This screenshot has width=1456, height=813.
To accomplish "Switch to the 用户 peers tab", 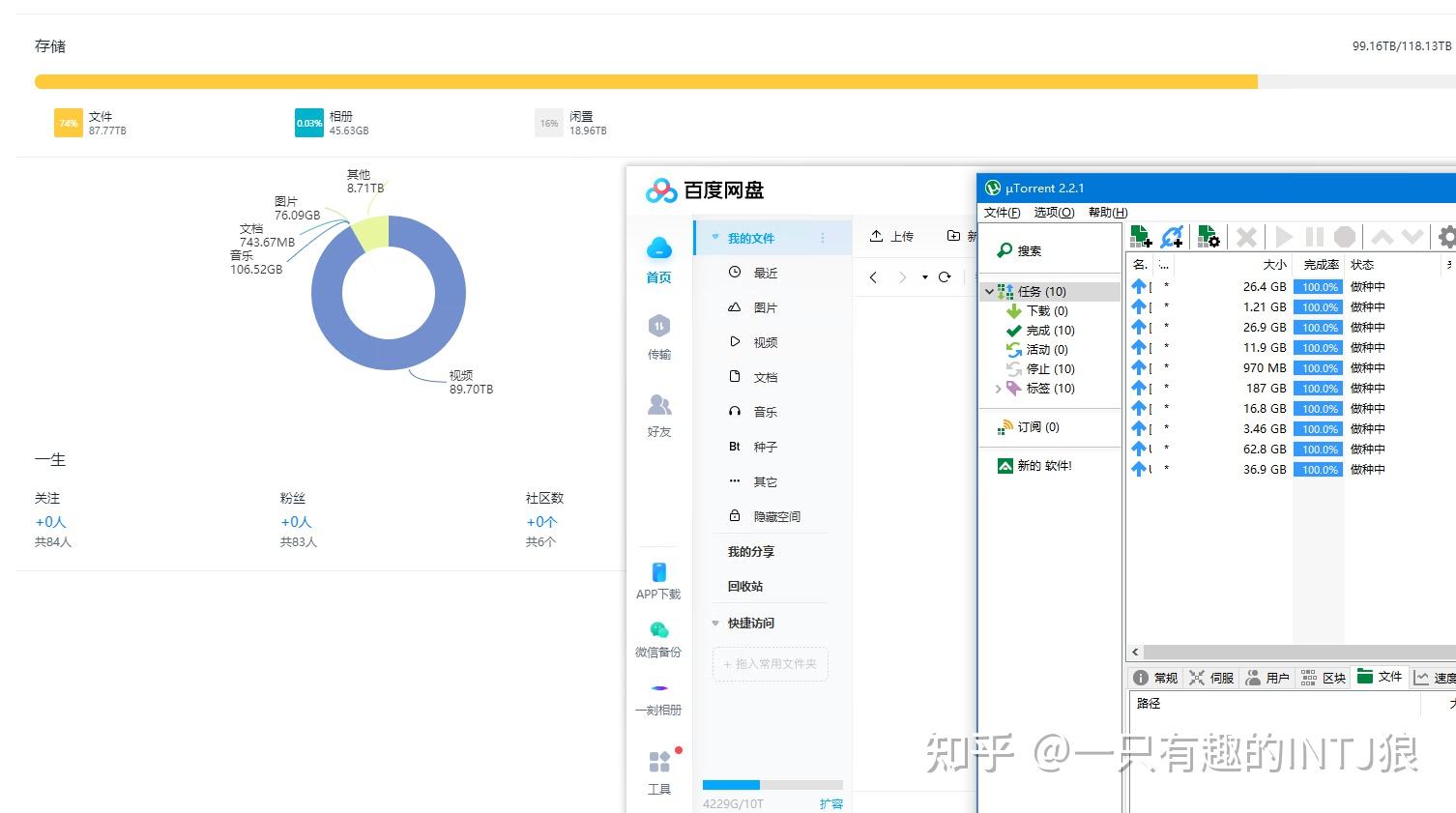I will pos(1267,678).
